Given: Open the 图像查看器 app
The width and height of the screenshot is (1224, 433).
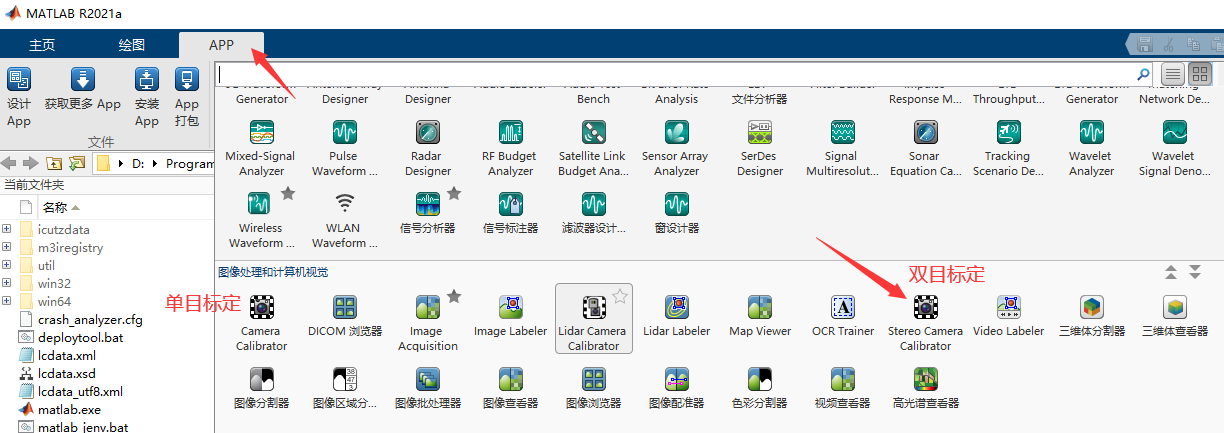Looking at the screenshot, I should [x=511, y=388].
